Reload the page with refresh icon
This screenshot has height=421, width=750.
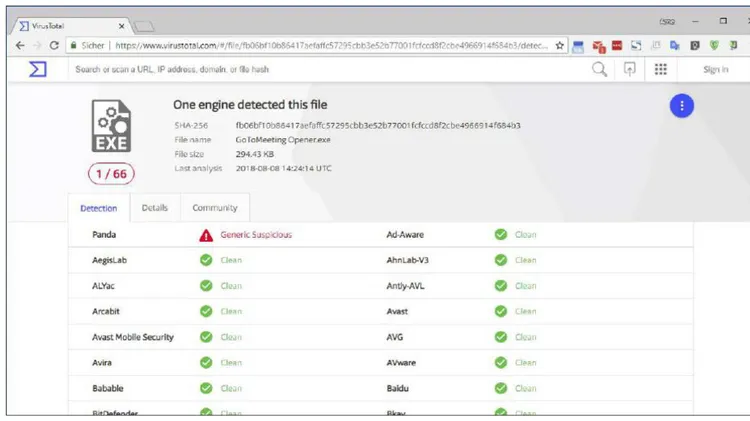(x=54, y=45)
